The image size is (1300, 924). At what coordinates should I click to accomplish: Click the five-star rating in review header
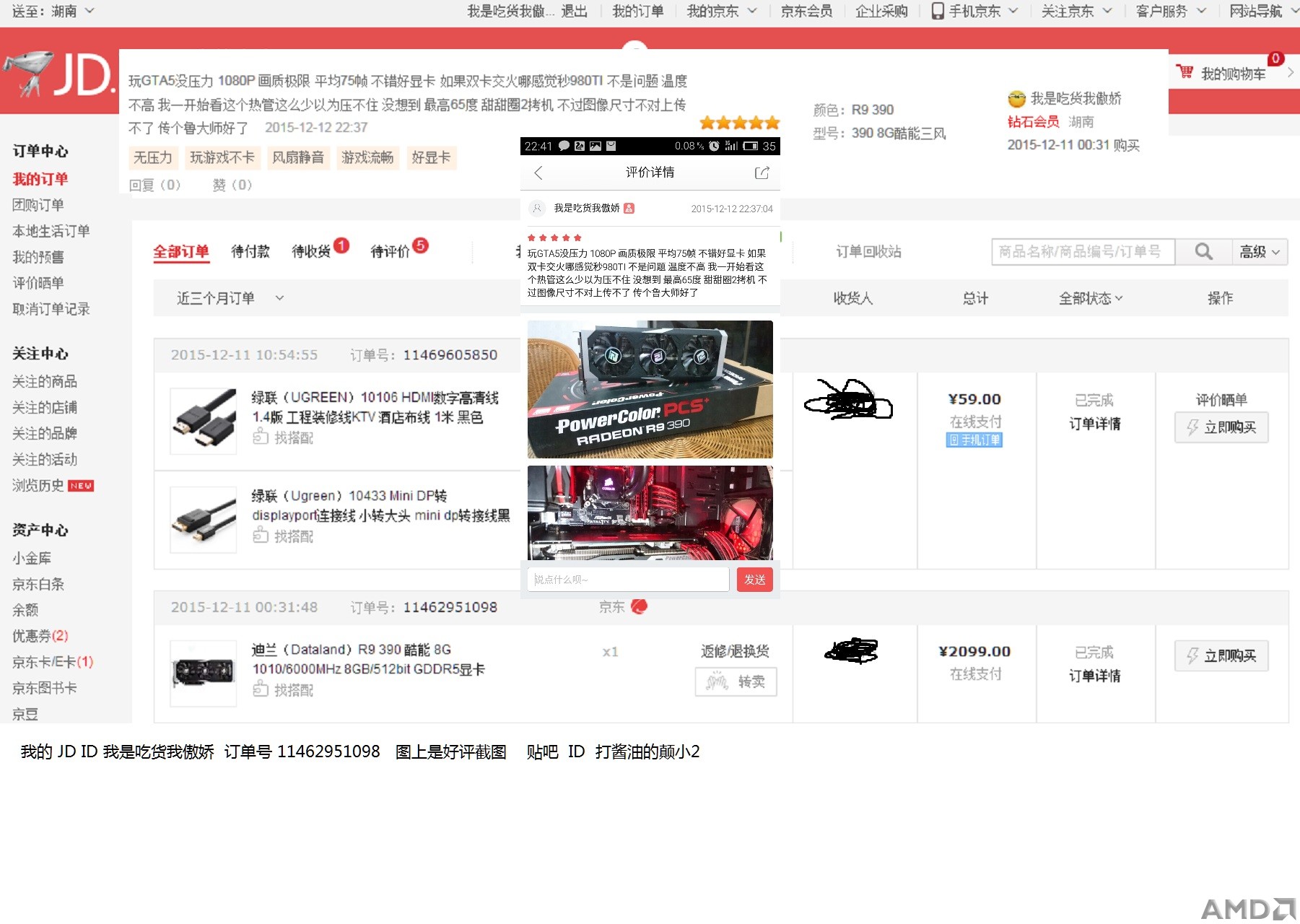pyautogui.click(x=740, y=123)
